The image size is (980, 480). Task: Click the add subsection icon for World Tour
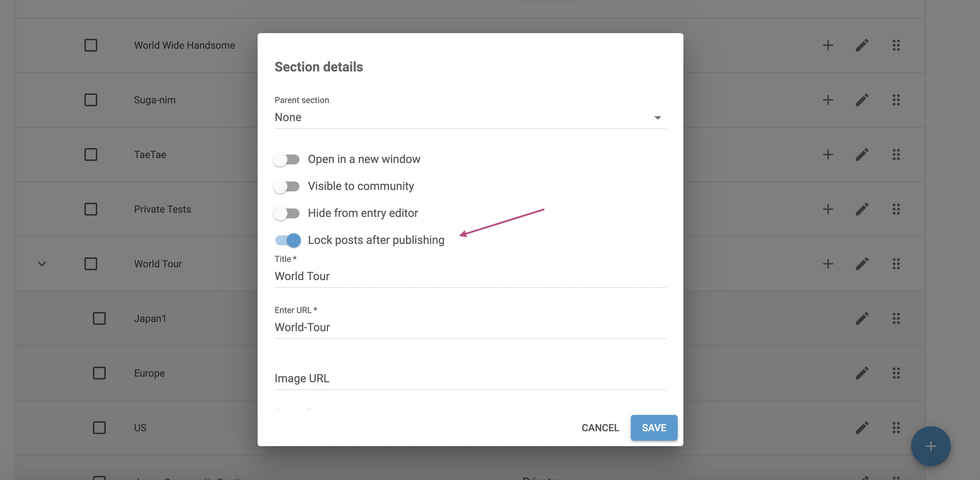click(828, 264)
